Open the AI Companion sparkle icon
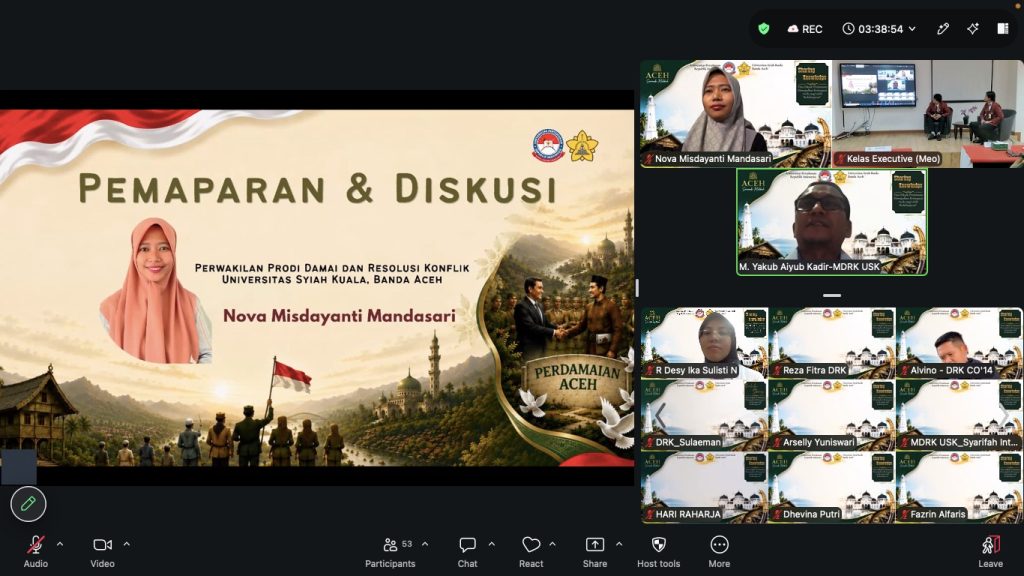This screenshot has width=1024, height=576. tap(973, 29)
